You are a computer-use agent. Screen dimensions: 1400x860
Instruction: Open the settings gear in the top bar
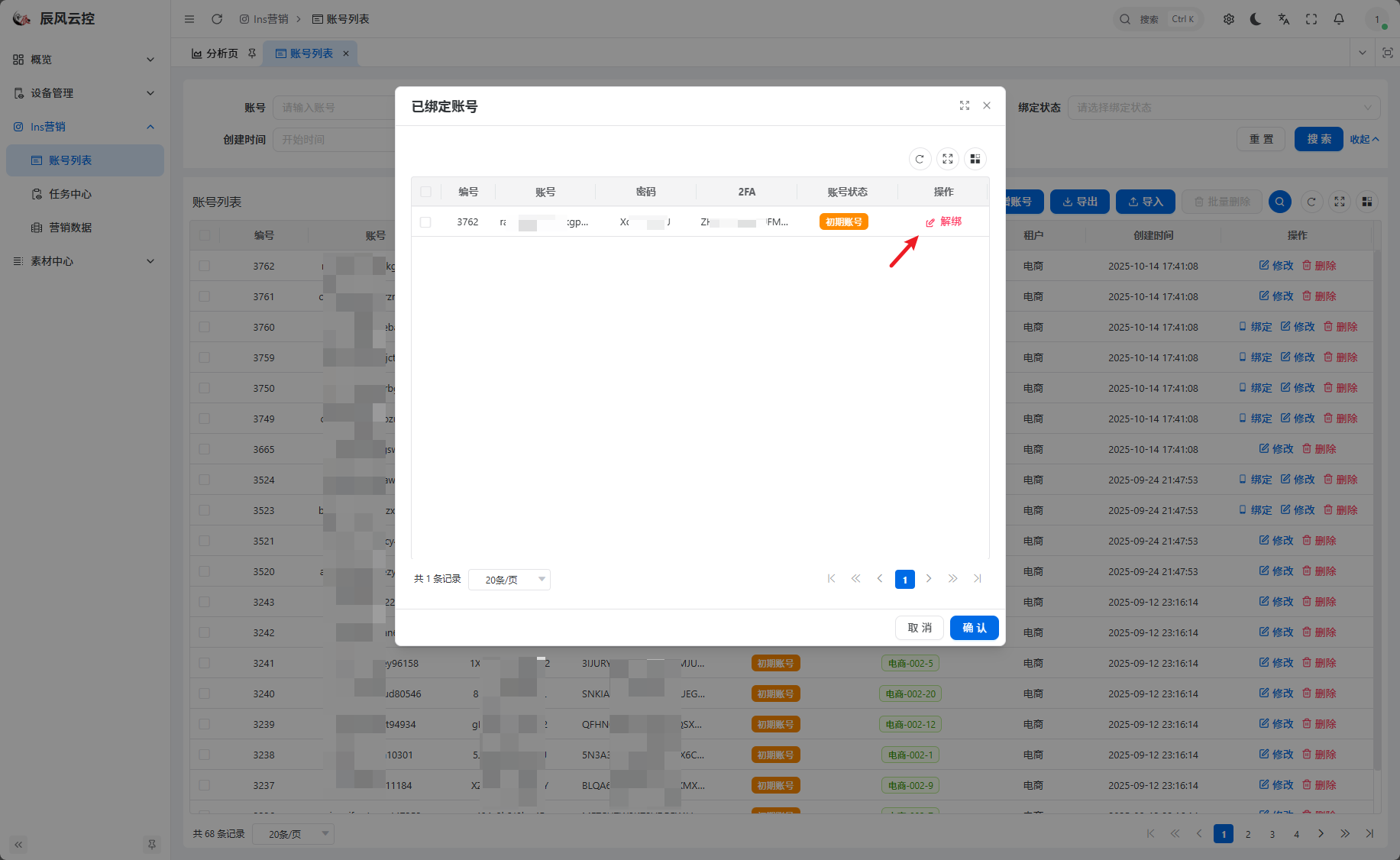pyautogui.click(x=1228, y=19)
